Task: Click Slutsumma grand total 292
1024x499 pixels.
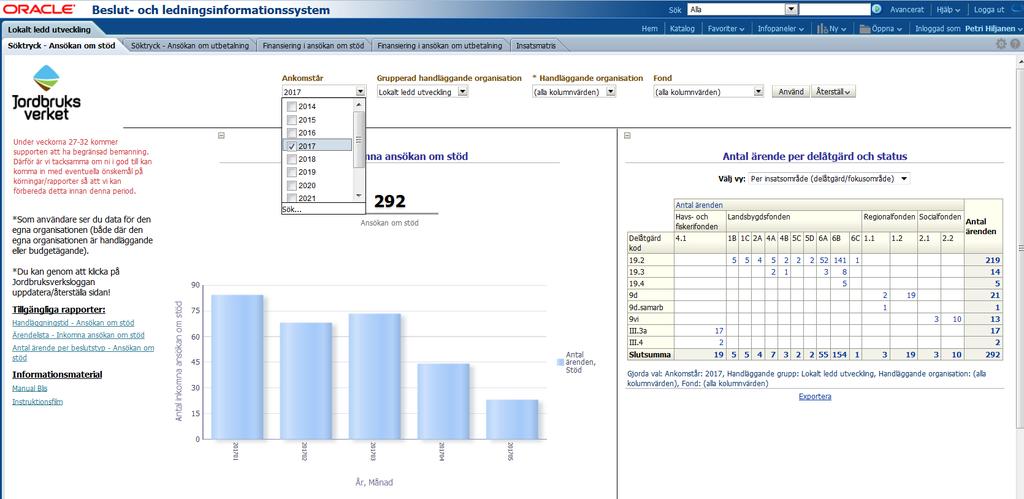Action: click(993, 355)
